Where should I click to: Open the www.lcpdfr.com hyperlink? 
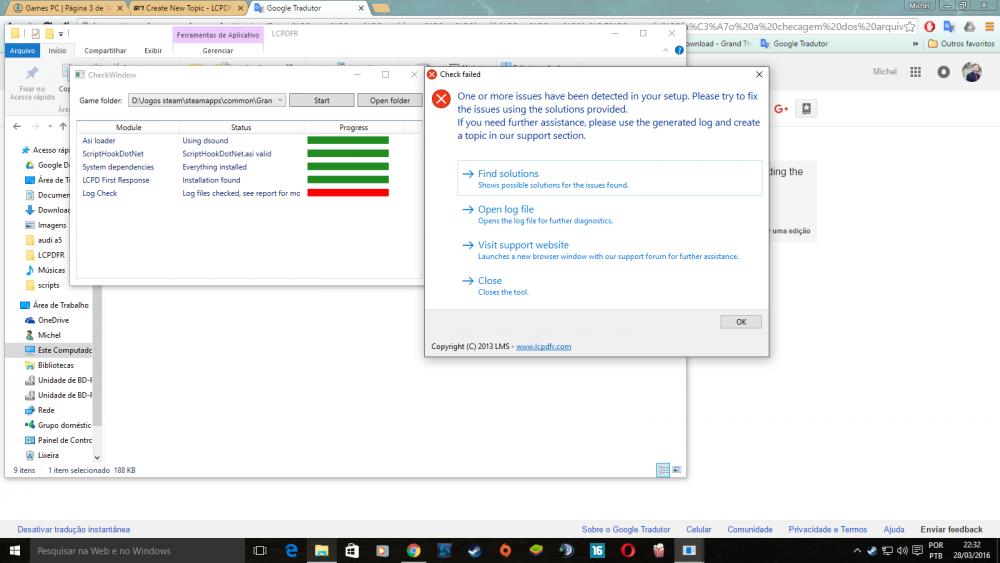[543, 346]
